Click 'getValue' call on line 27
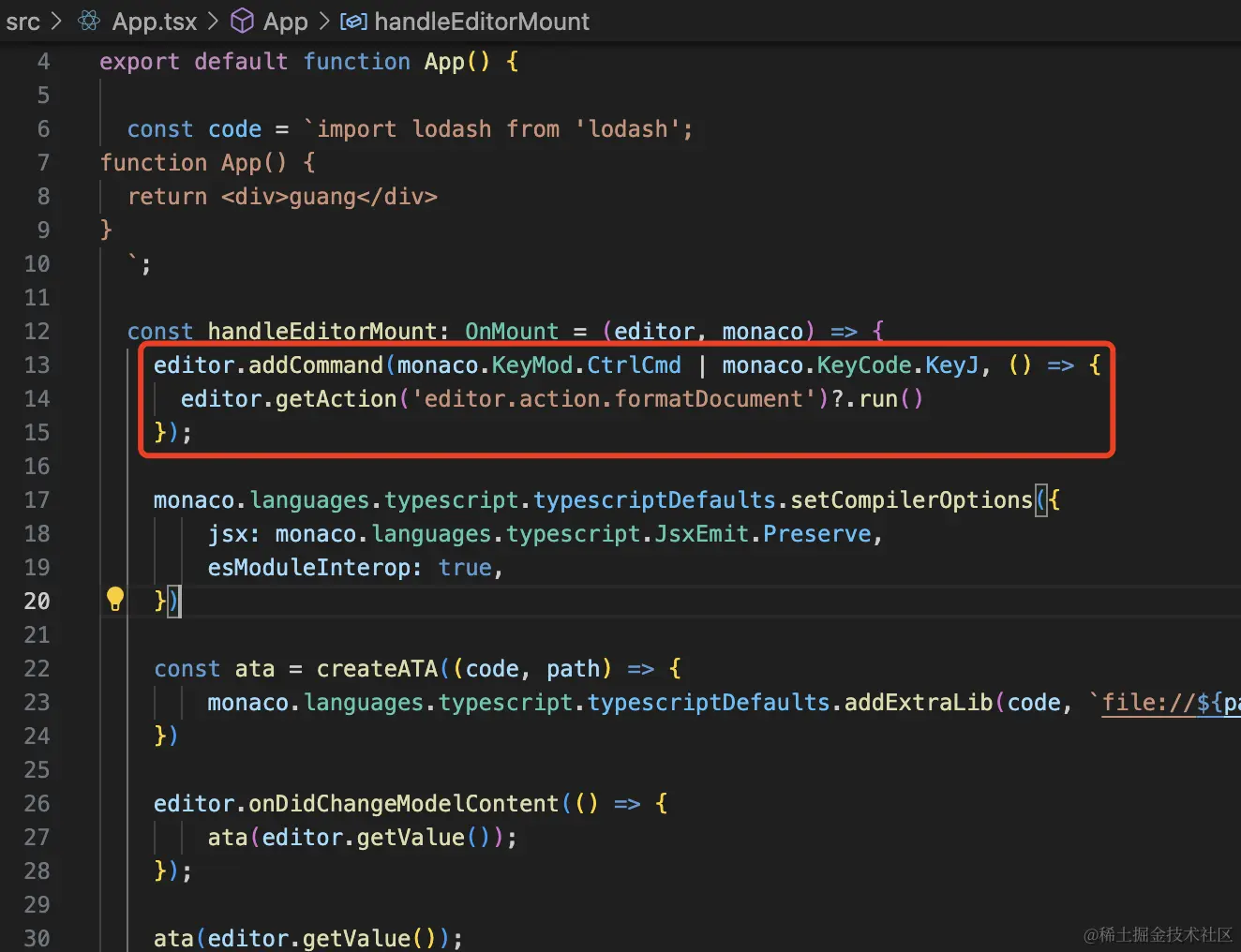This screenshot has width=1241, height=952. [411, 838]
